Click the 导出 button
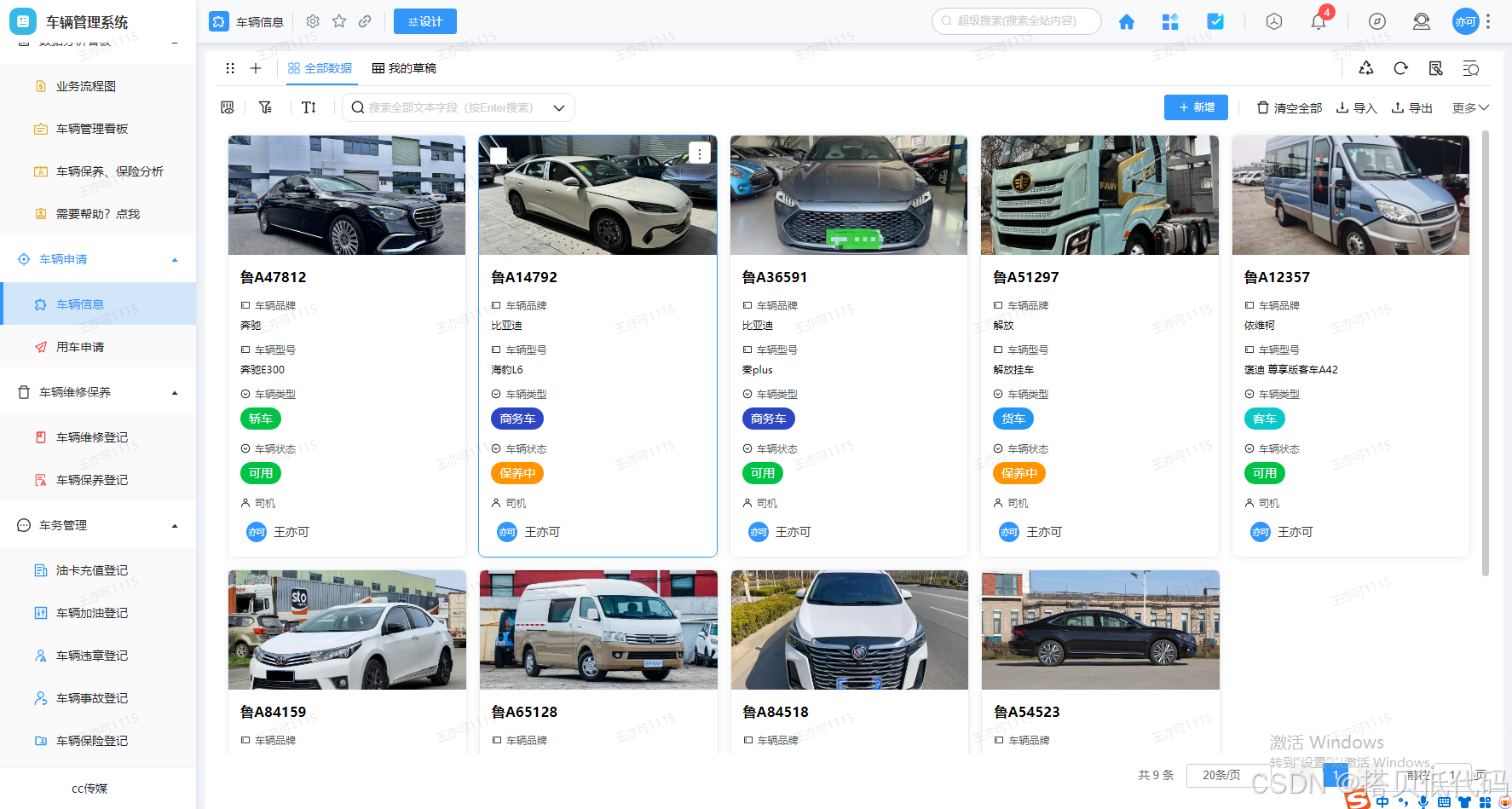Image resolution: width=1512 pixels, height=809 pixels. tap(1411, 108)
